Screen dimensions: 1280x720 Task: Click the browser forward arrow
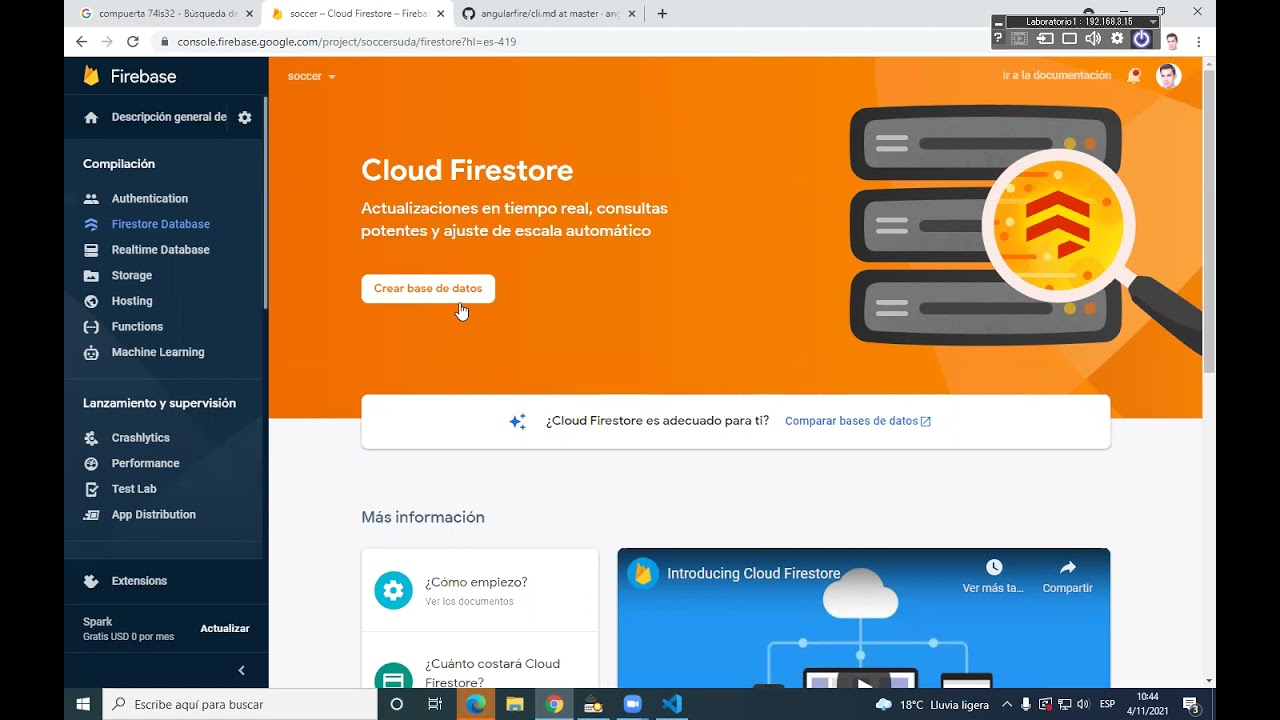pos(107,42)
